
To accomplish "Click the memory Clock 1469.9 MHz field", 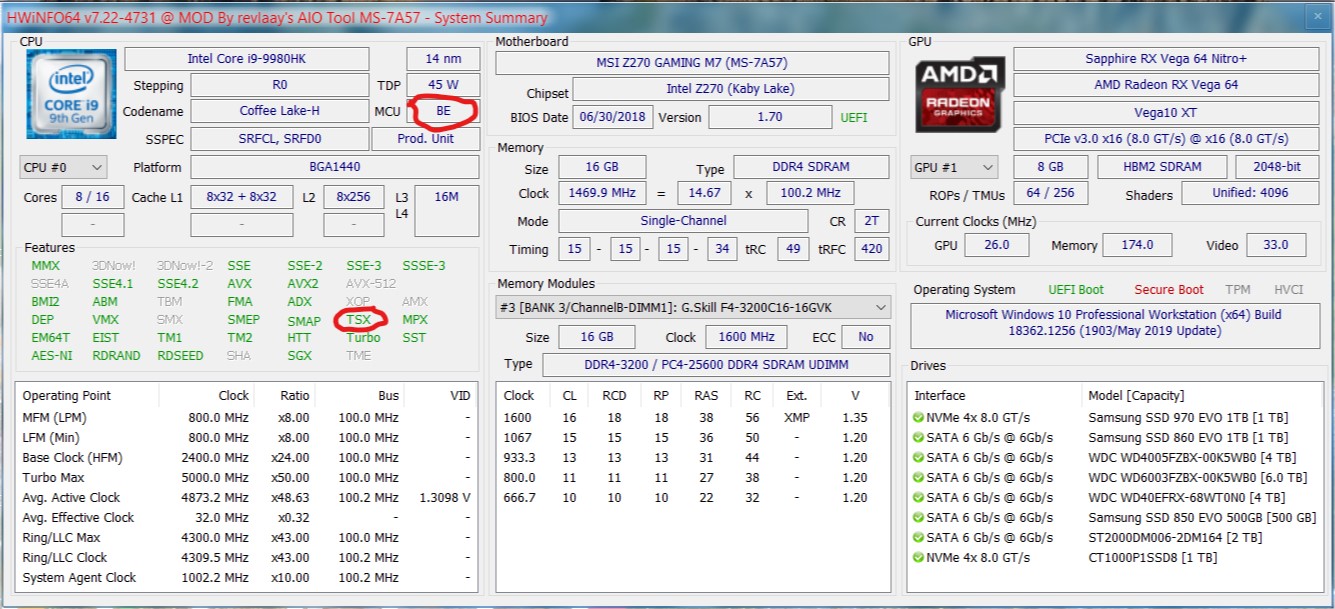I will (602, 193).
